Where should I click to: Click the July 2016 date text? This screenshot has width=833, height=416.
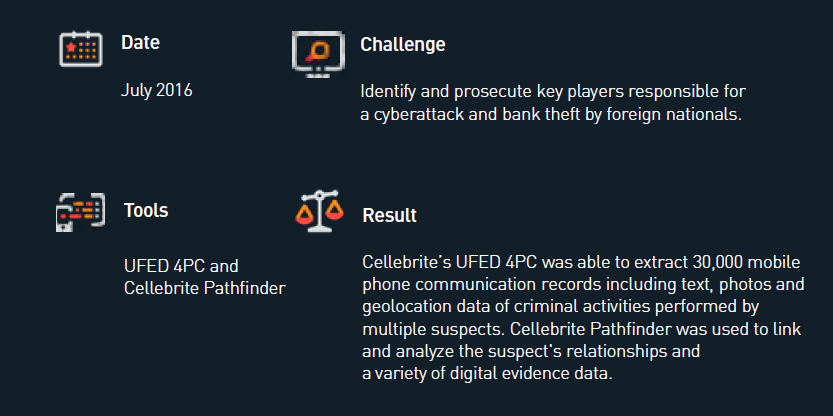tap(157, 90)
